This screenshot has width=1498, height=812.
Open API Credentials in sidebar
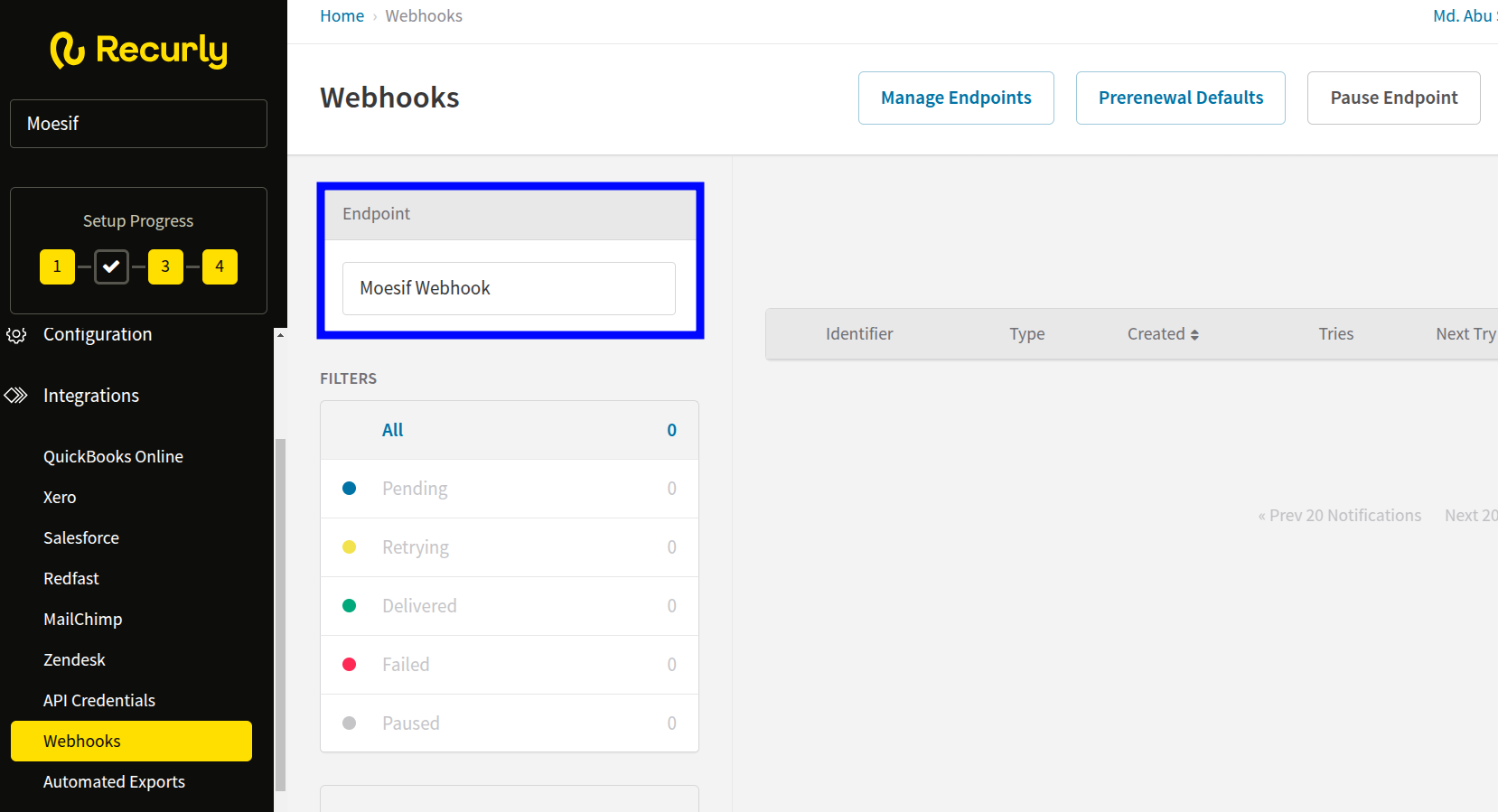[x=99, y=701]
